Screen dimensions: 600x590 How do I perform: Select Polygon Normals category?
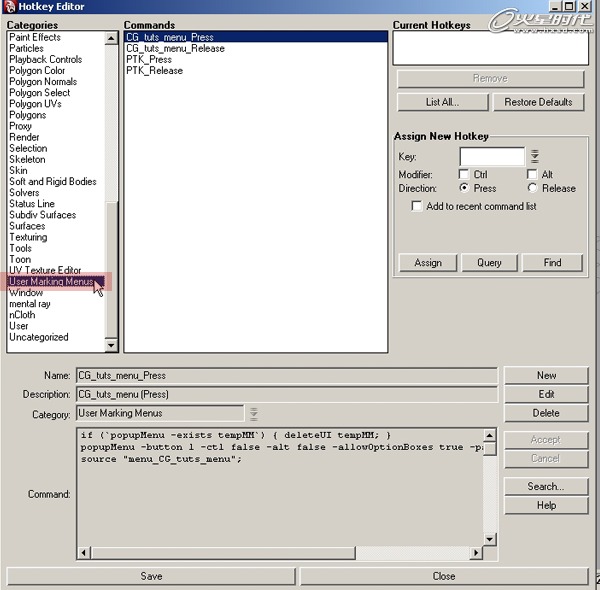56,81
